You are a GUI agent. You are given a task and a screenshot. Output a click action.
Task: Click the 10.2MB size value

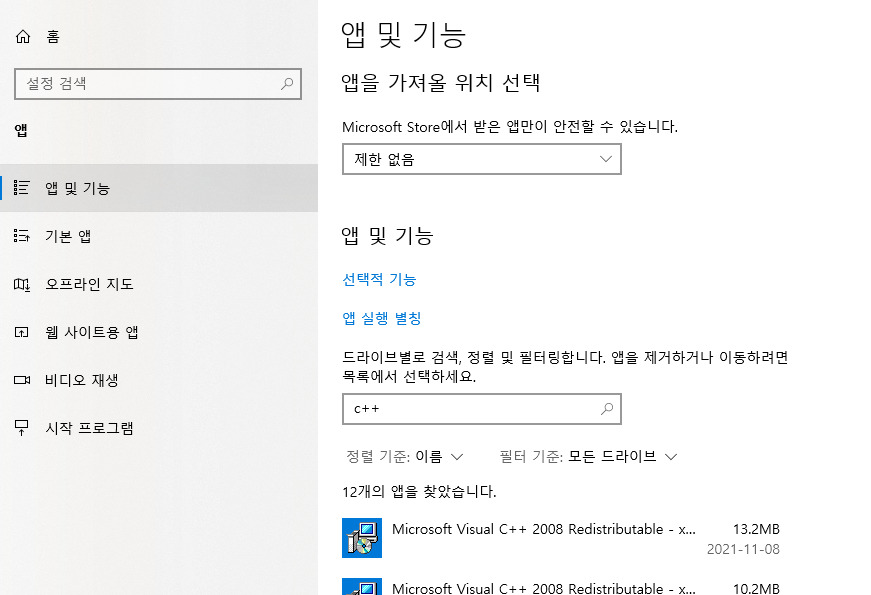pyautogui.click(x=756, y=588)
